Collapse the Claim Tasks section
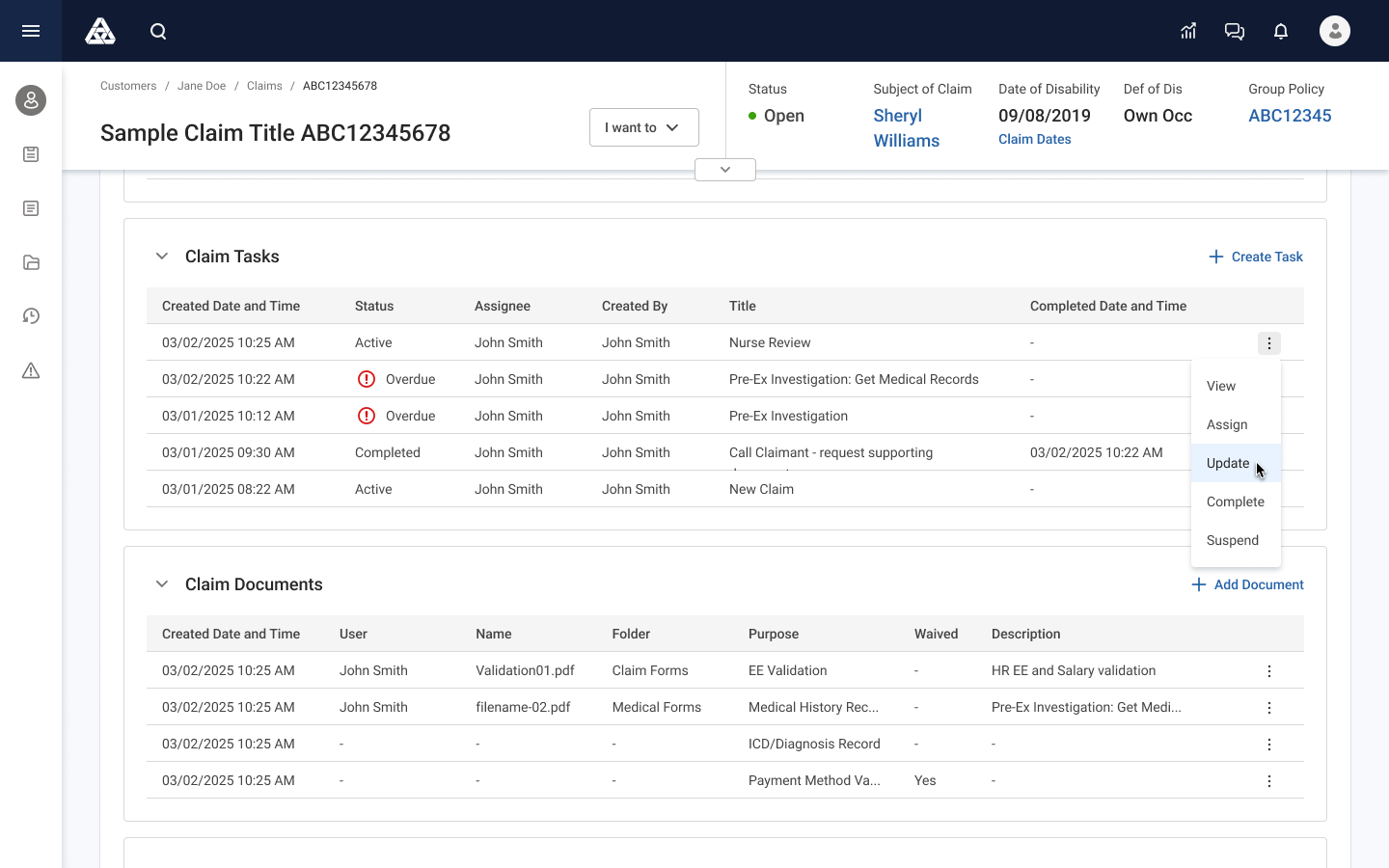This screenshot has height=868, width=1389. (162, 257)
